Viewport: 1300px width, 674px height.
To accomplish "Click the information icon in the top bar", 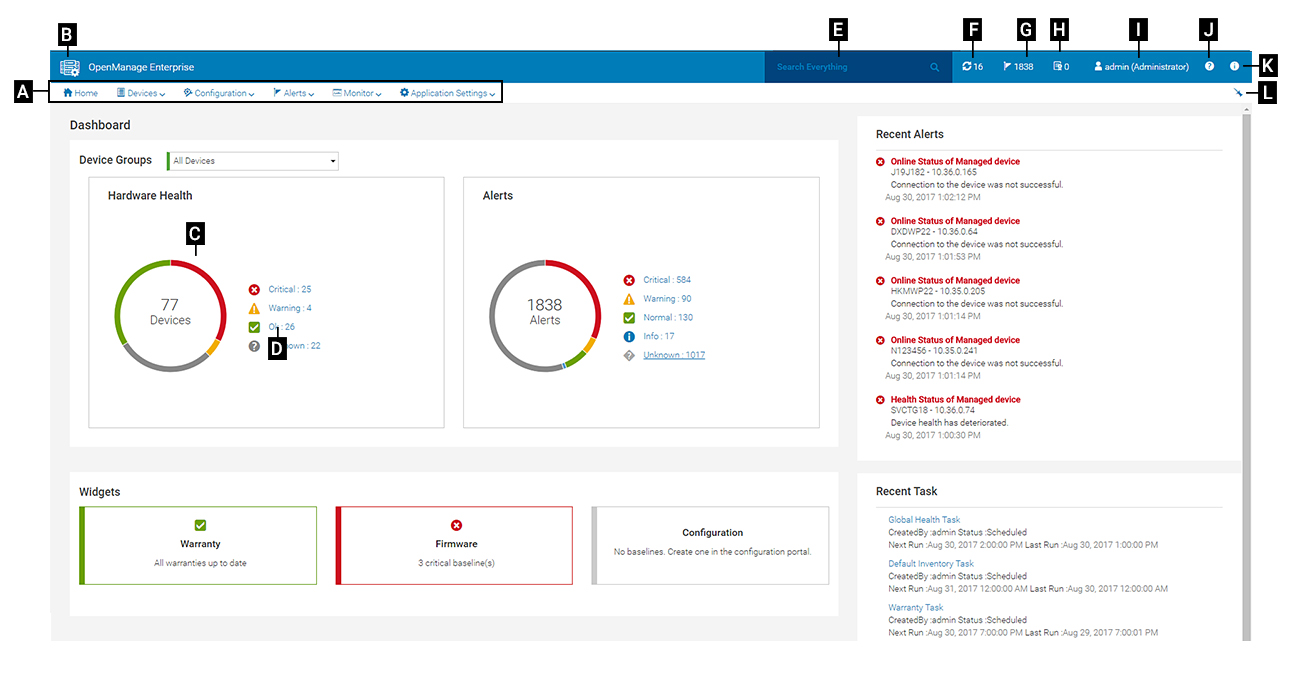I will pos(1234,66).
